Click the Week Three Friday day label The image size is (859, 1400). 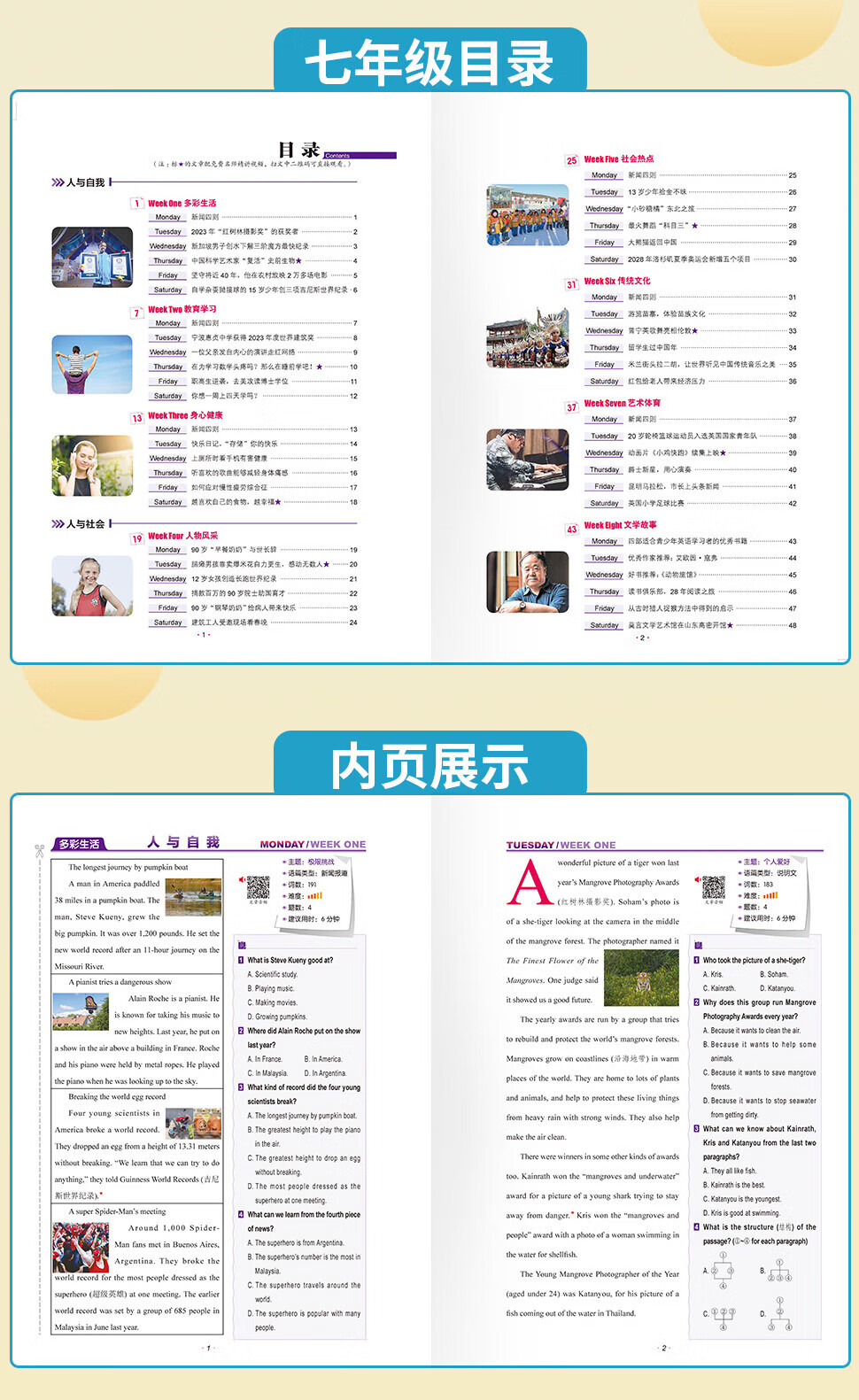167,487
